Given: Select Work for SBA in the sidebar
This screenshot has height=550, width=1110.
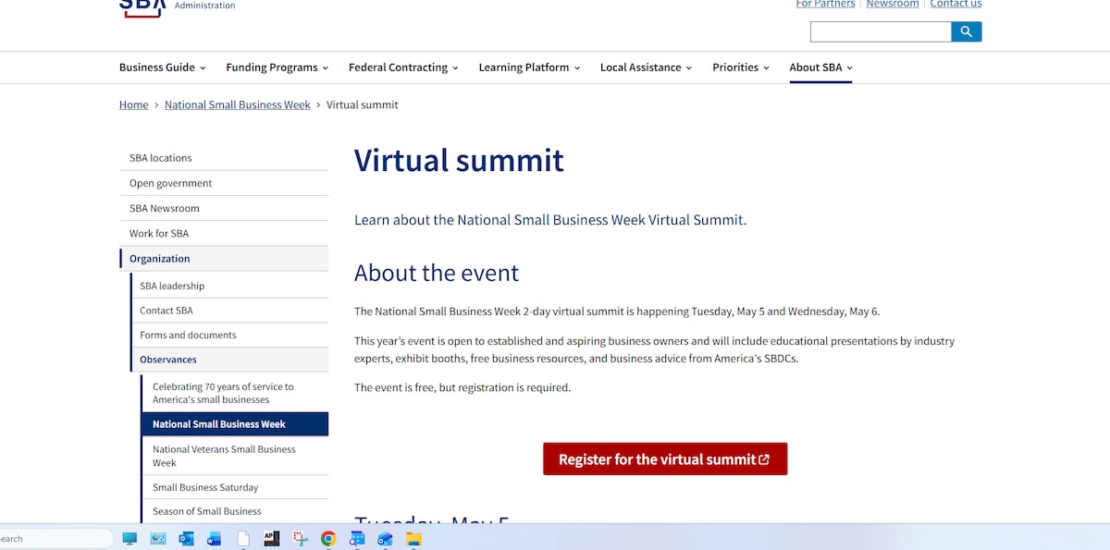Looking at the screenshot, I should (x=224, y=234).
